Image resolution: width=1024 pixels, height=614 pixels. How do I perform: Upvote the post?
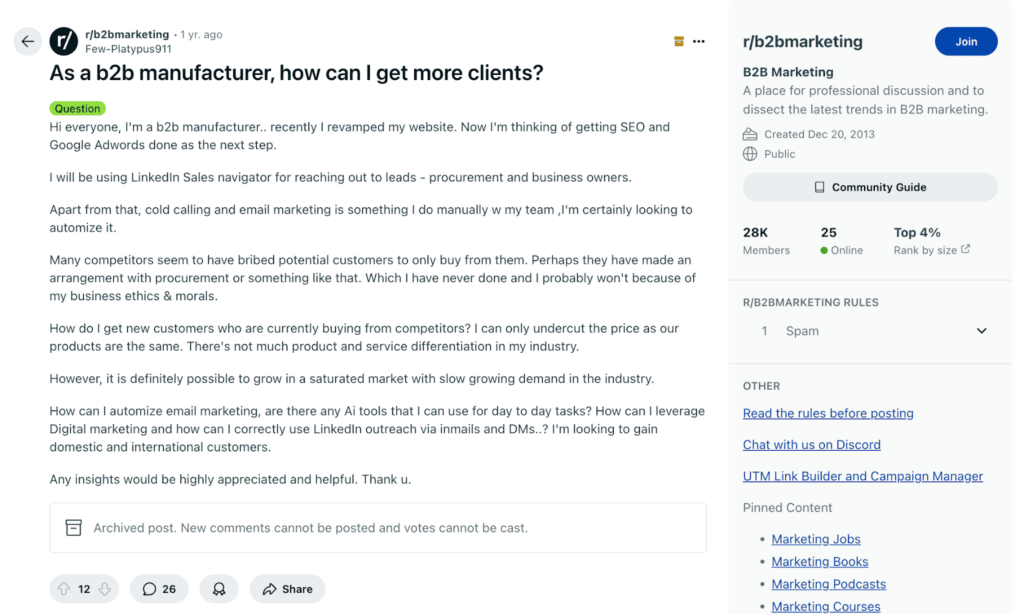pos(66,589)
